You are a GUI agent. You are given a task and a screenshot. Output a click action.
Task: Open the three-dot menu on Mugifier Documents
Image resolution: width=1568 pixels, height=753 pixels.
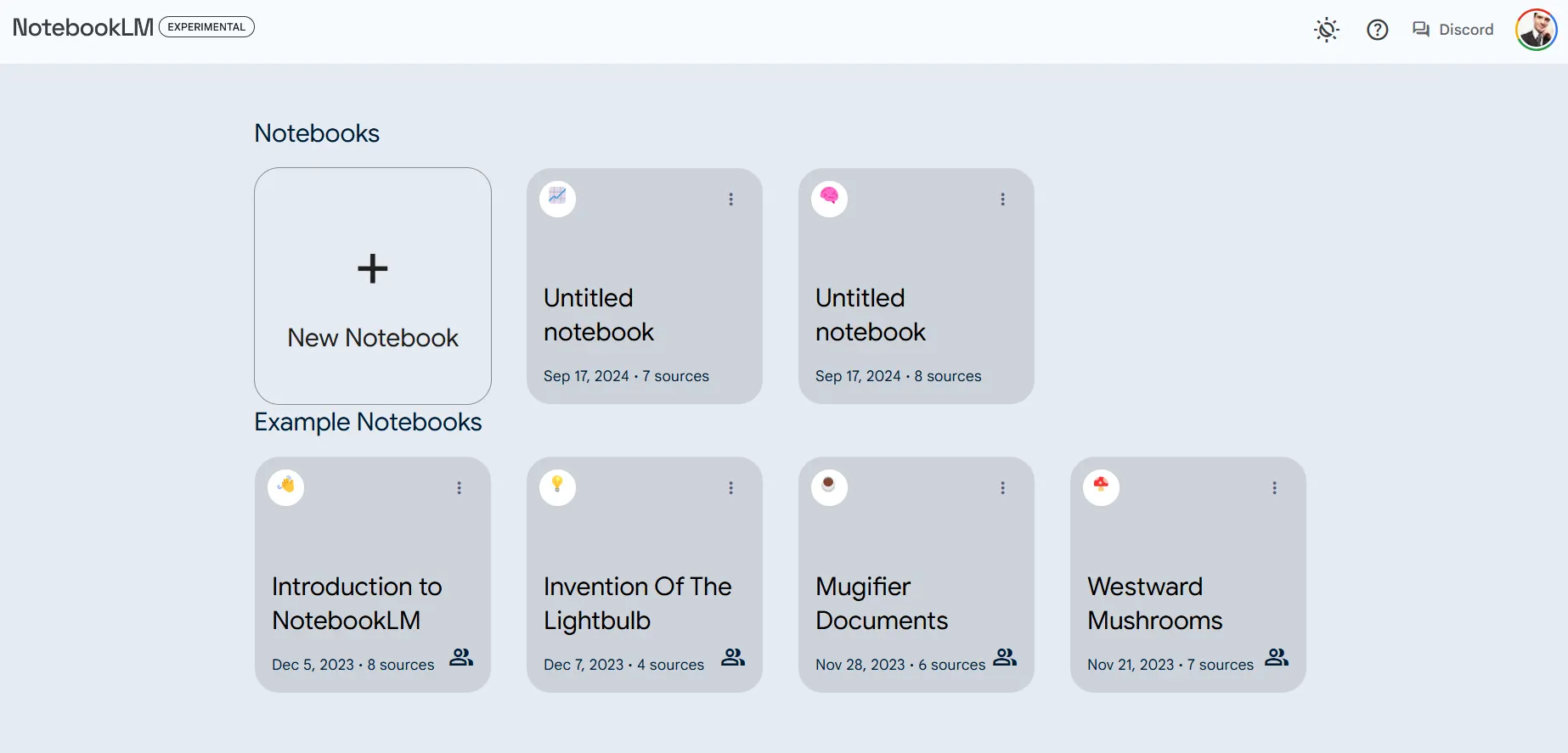1002,488
